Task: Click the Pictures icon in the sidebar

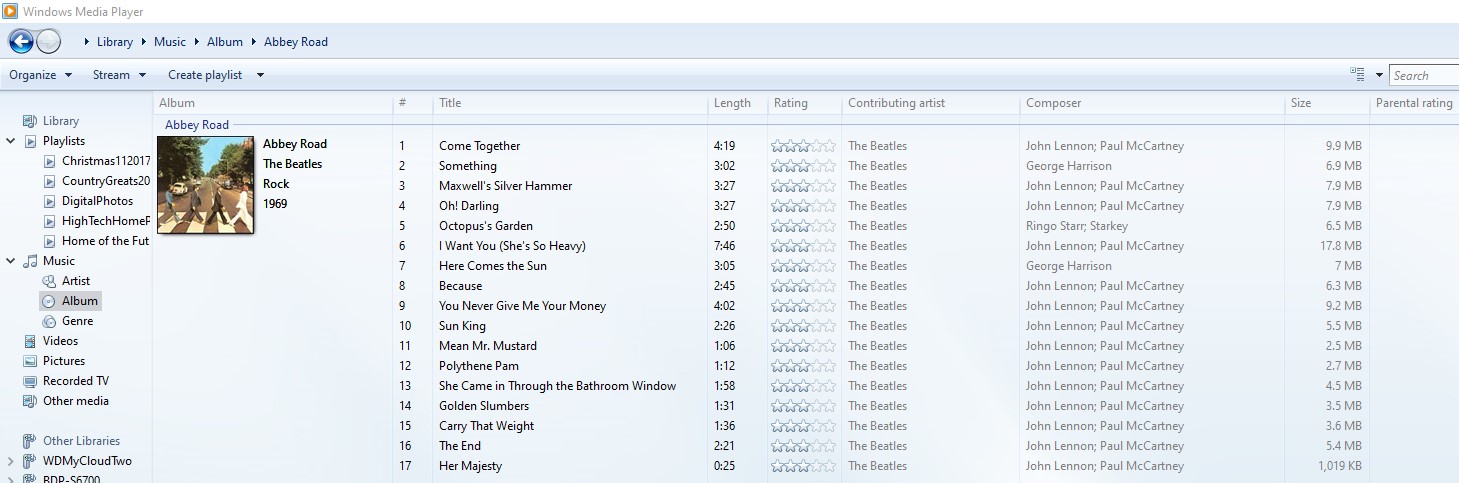Action: pos(30,361)
